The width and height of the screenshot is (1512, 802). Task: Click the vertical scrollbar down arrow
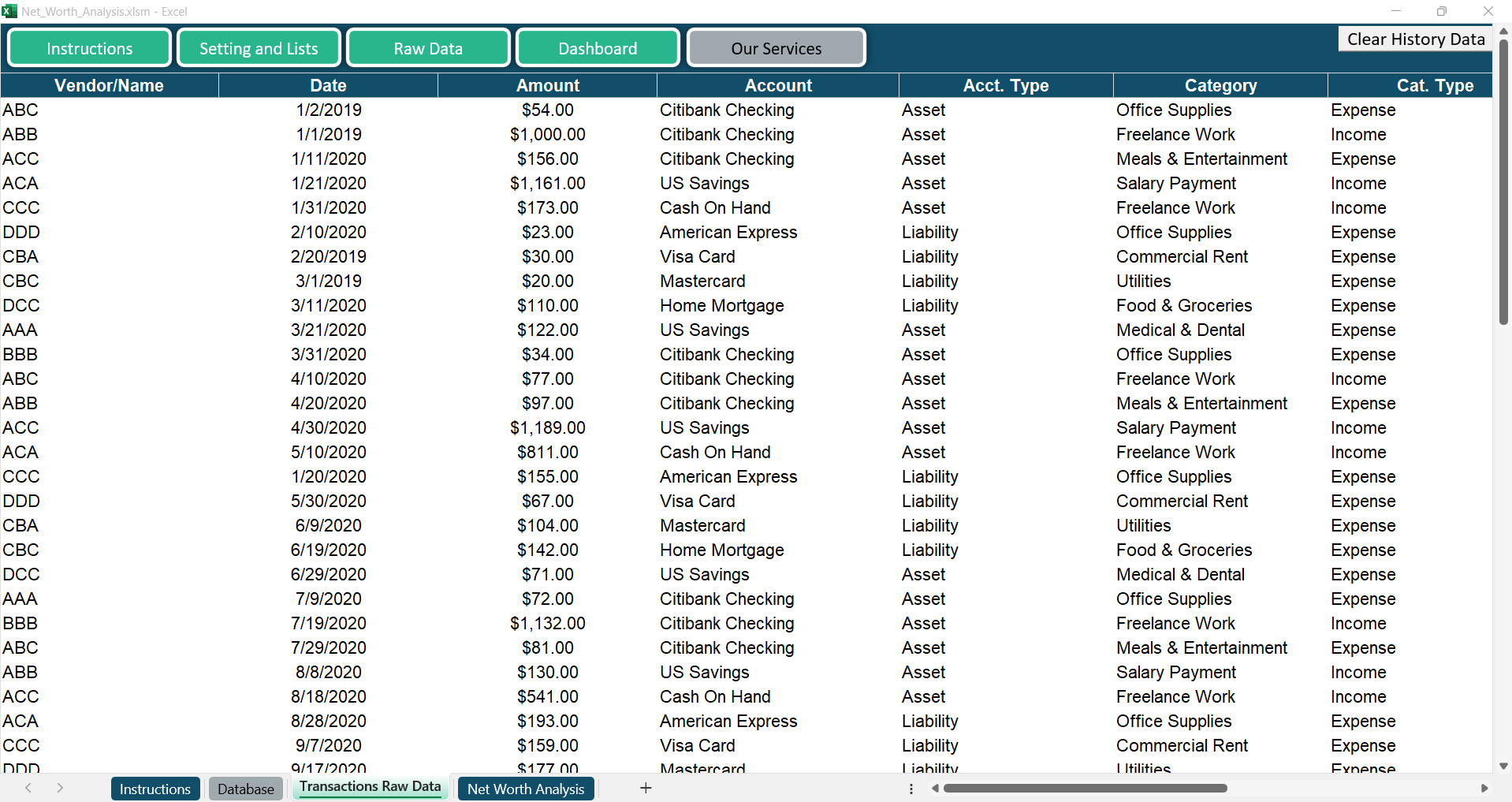[x=1503, y=766]
